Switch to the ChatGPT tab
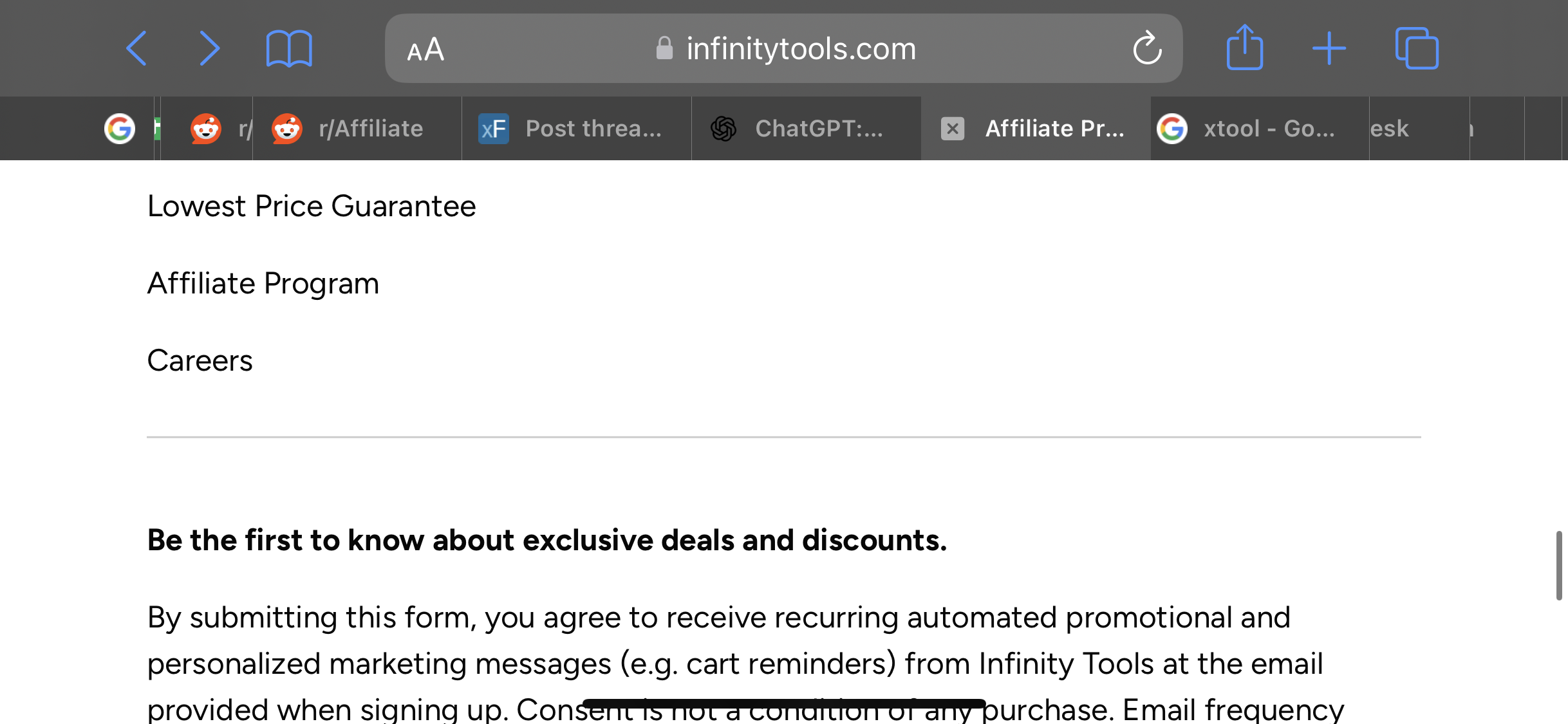This screenshot has width=1568, height=724. click(807, 128)
